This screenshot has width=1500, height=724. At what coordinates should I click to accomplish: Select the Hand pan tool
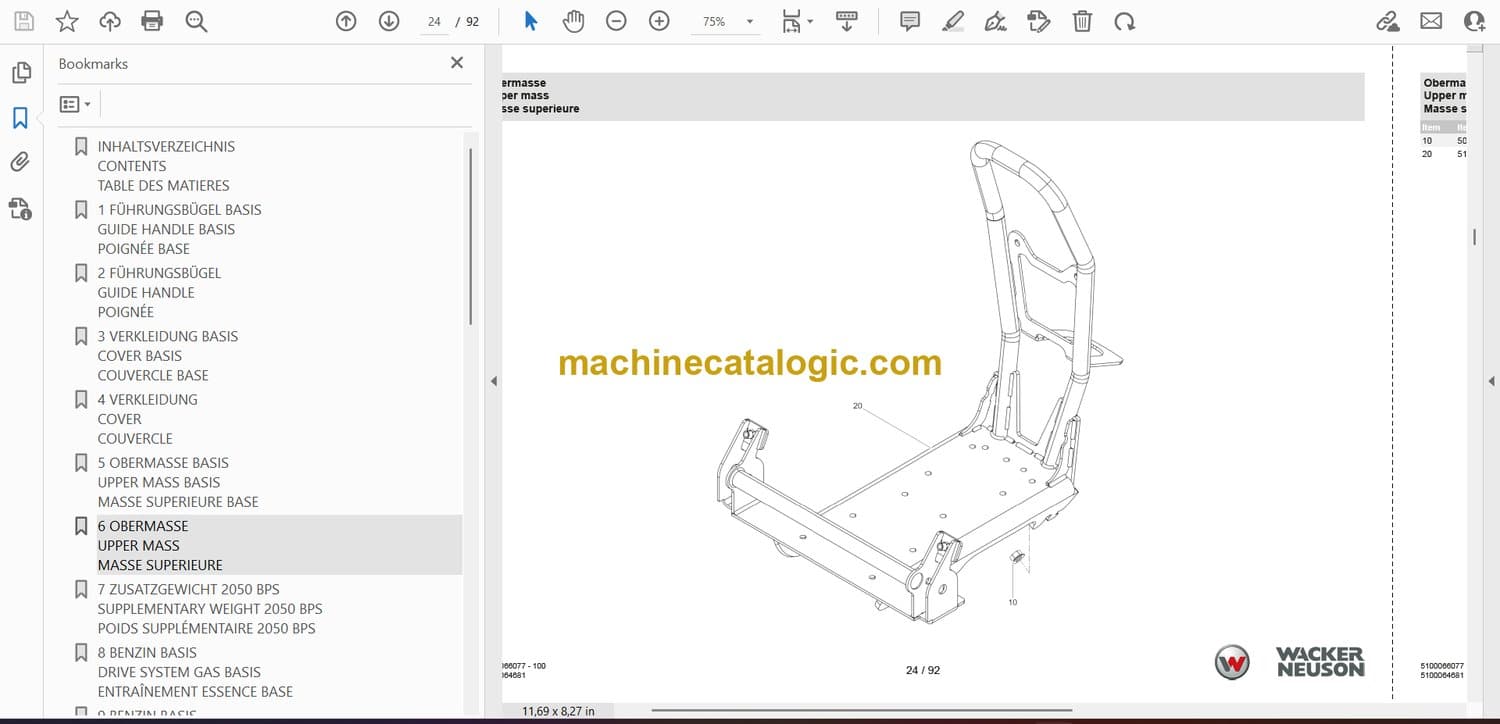(x=573, y=21)
